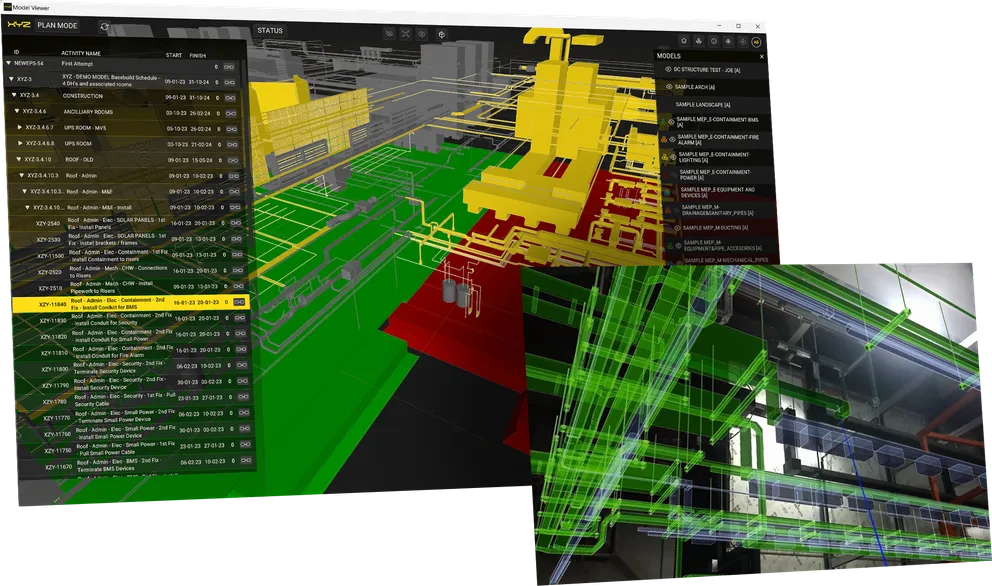Select the crosshair target icon on STATUS toolbar
The image size is (992, 586).
point(442,35)
